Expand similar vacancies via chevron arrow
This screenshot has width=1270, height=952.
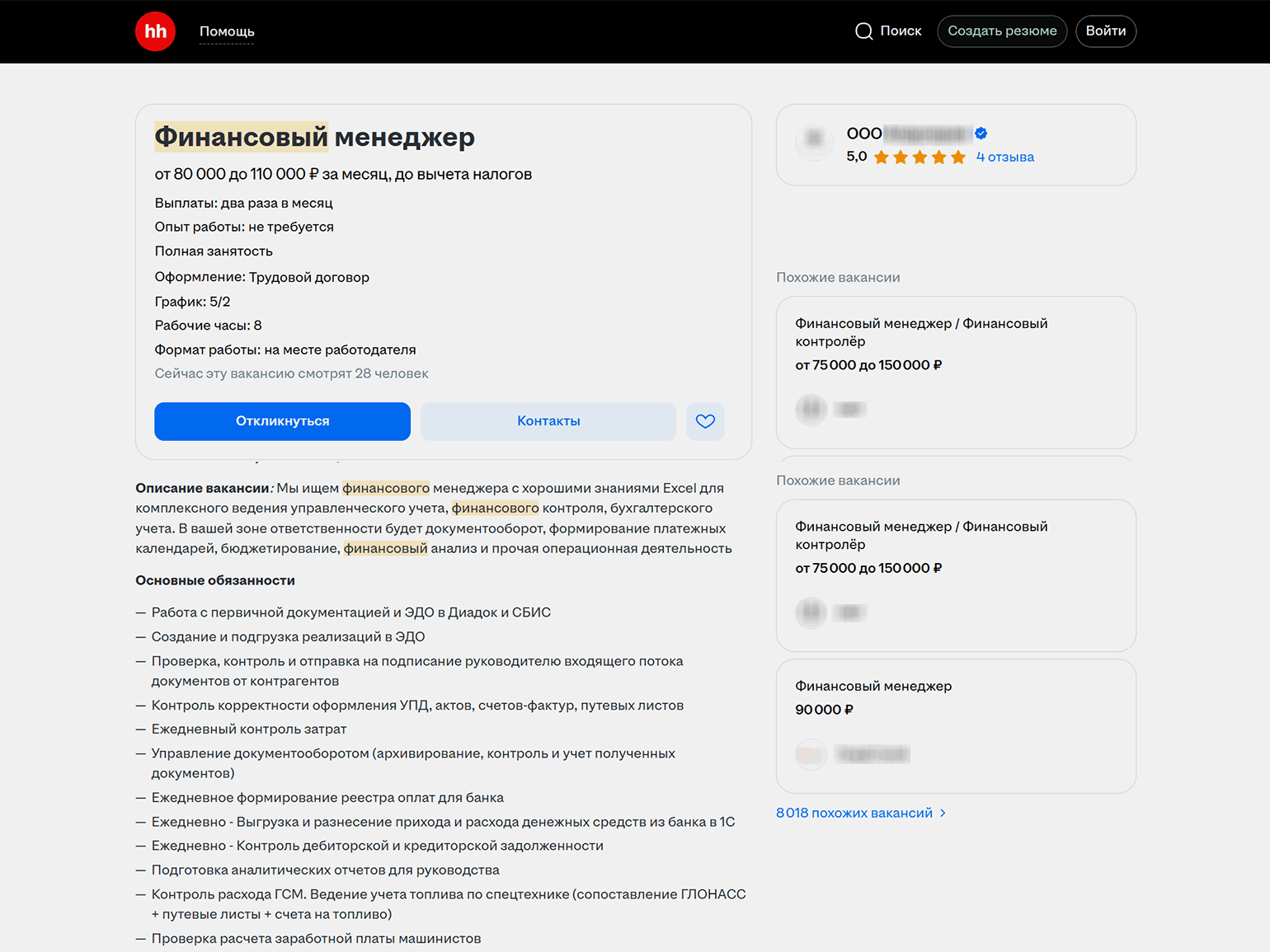click(943, 814)
